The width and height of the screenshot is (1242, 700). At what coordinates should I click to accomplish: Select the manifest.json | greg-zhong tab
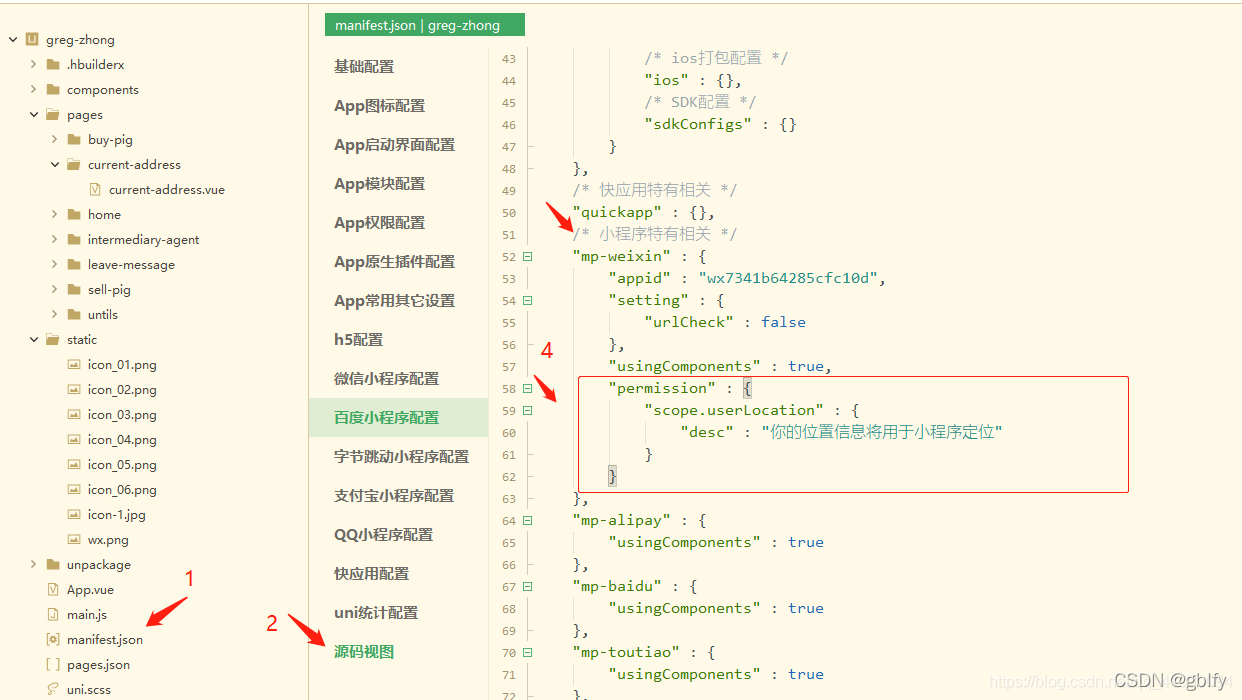coord(425,26)
